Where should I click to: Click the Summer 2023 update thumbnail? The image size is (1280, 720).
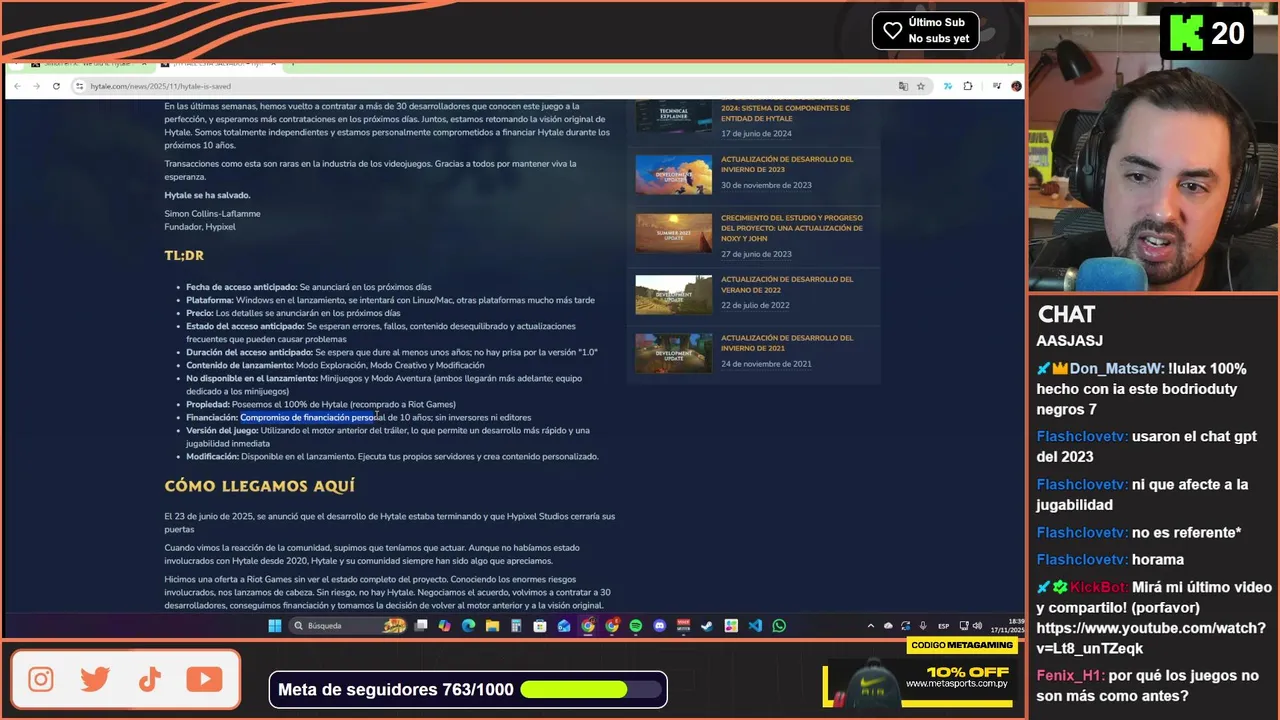pos(674,233)
